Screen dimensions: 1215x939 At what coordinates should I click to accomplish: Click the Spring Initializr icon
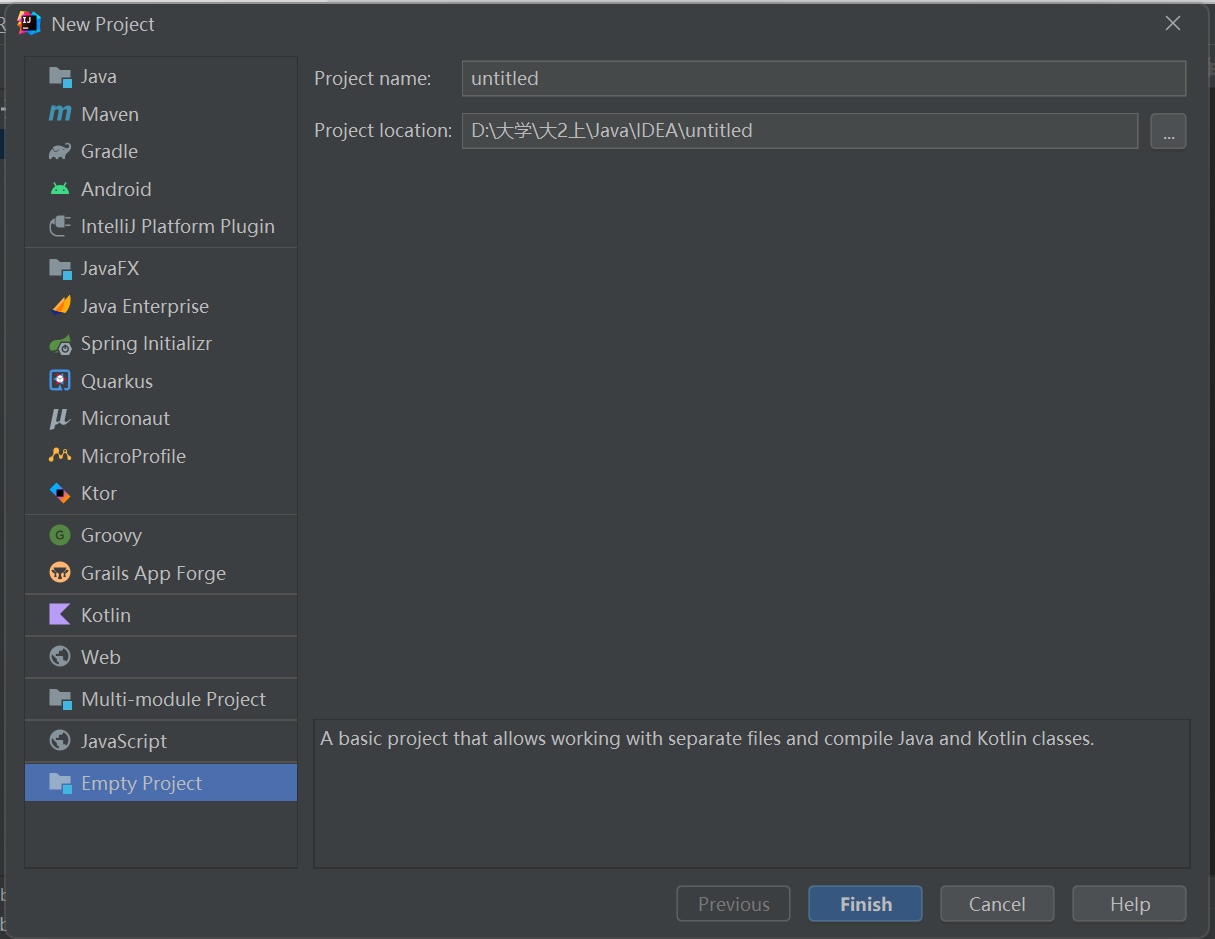click(x=60, y=344)
